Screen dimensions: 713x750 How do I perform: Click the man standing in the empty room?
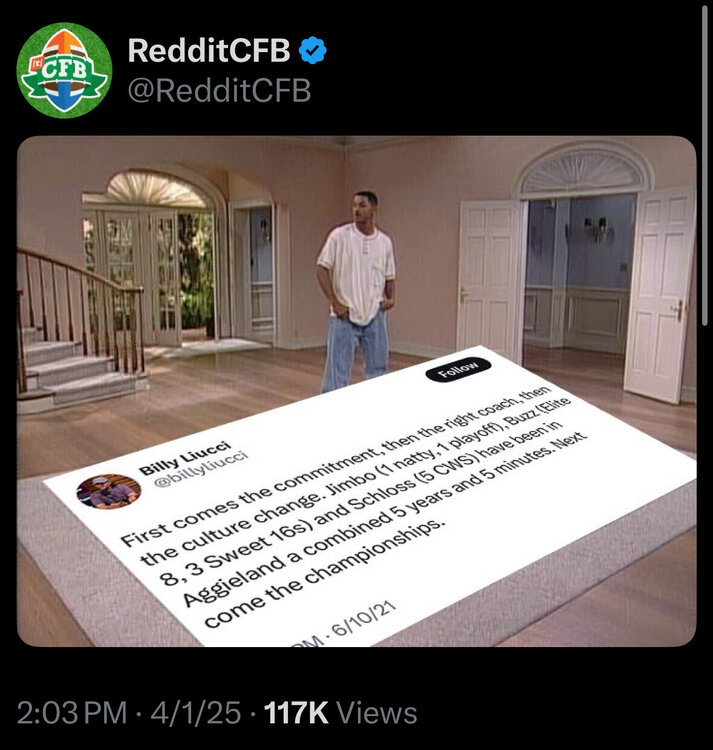[356, 292]
